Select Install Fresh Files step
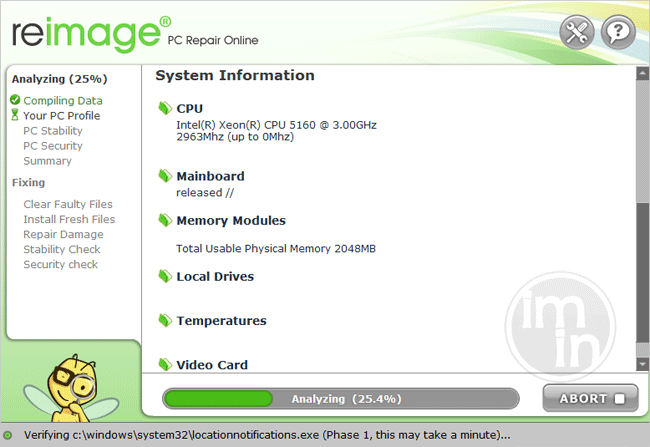Image resolution: width=650 pixels, height=447 pixels. coord(69,219)
